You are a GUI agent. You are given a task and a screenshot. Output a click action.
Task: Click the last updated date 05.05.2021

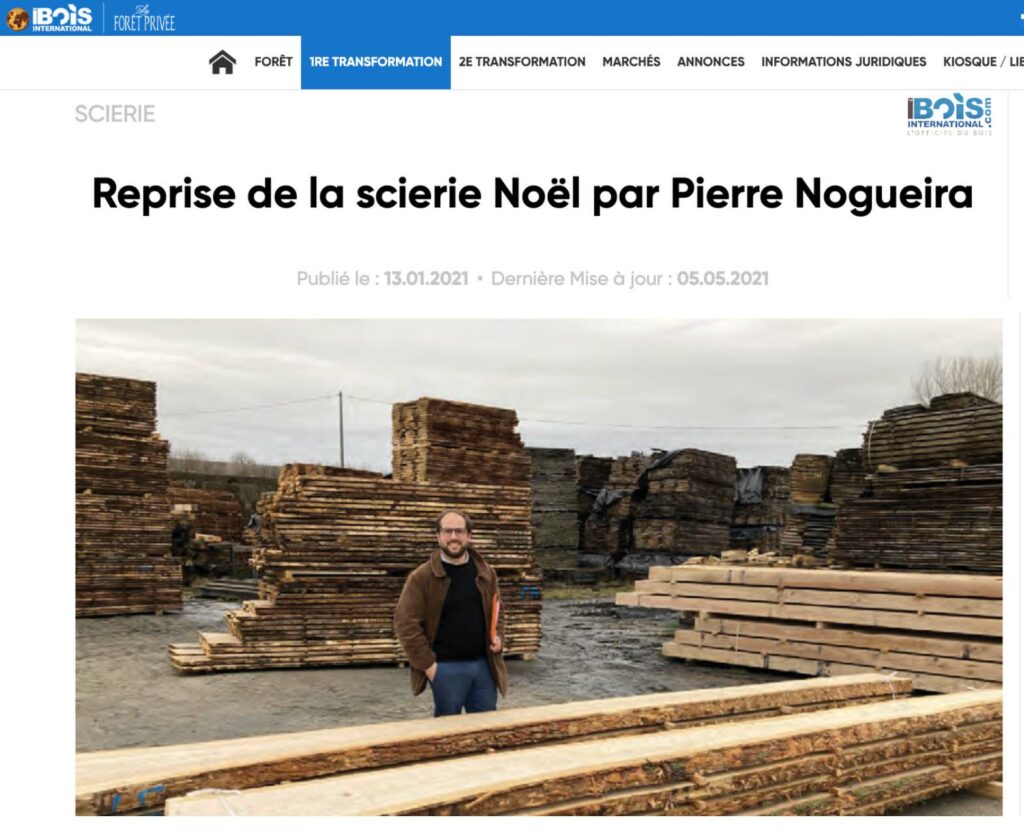click(722, 279)
